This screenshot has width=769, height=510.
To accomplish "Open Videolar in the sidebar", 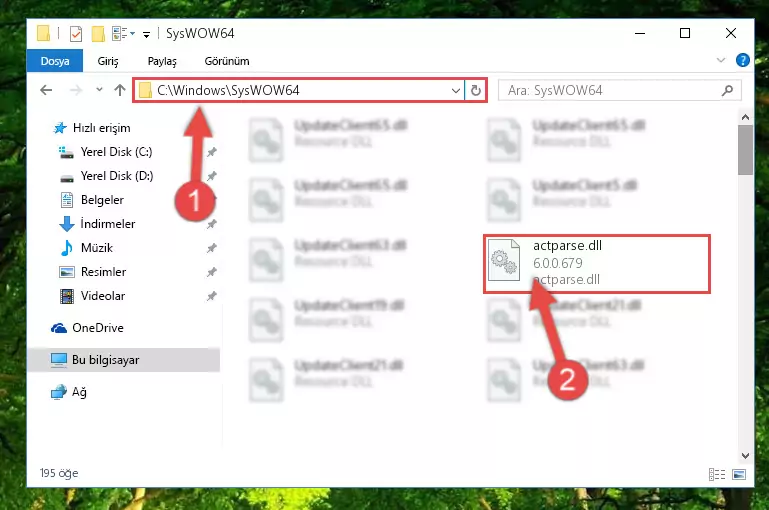I will point(103,296).
